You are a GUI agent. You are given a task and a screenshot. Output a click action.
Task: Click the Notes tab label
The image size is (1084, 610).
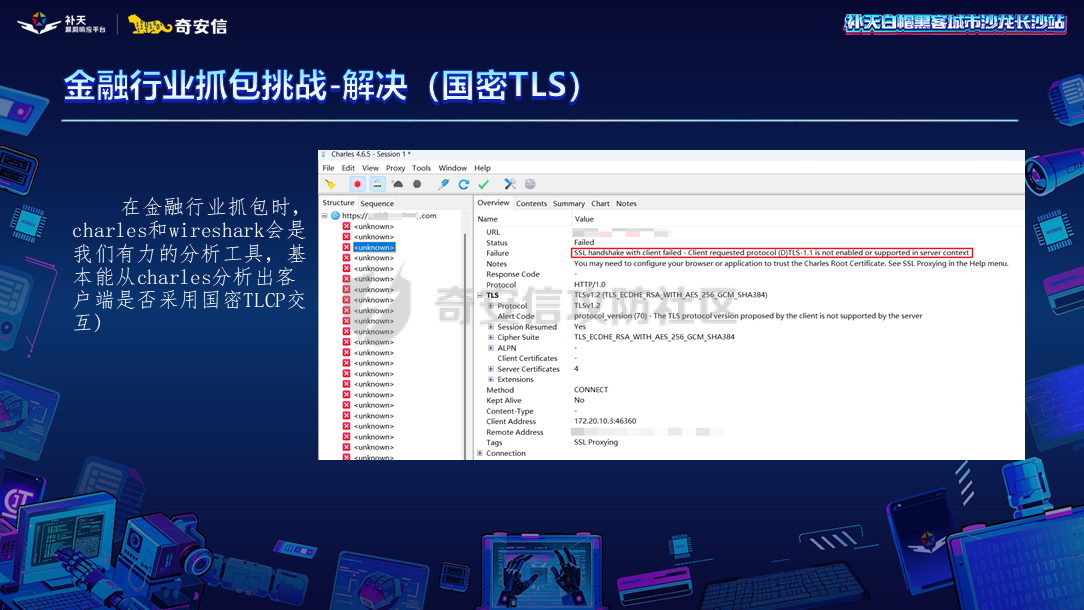[x=626, y=203]
